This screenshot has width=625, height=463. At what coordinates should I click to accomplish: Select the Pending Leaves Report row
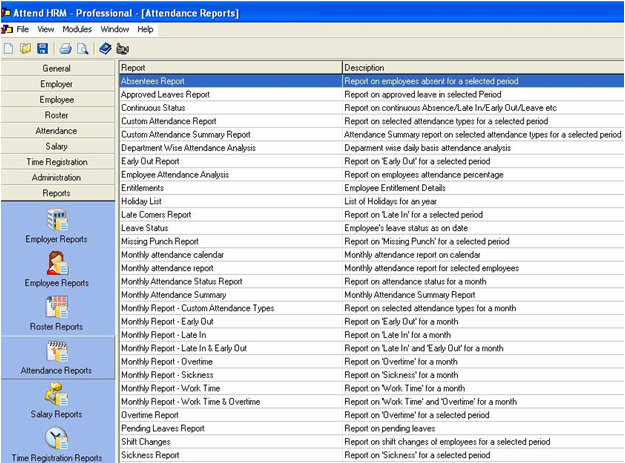(371, 428)
